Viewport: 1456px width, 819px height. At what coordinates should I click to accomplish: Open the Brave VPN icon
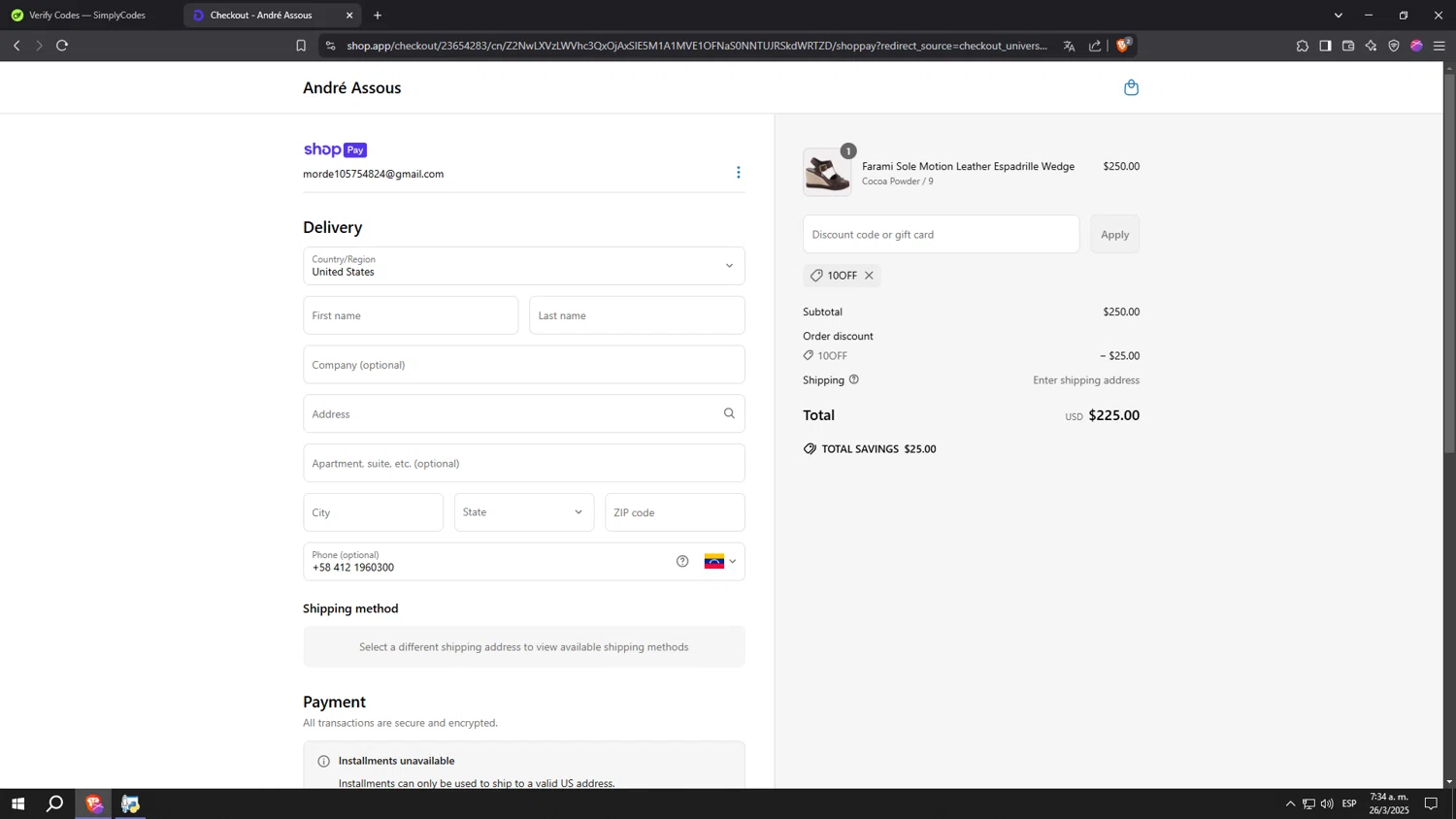(x=1394, y=46)
